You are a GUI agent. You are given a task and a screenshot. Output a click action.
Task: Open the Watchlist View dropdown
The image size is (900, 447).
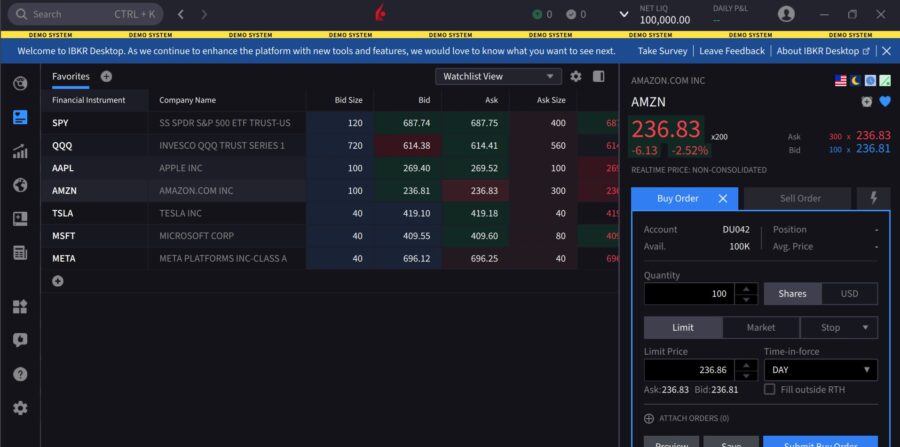pos(498,76)
